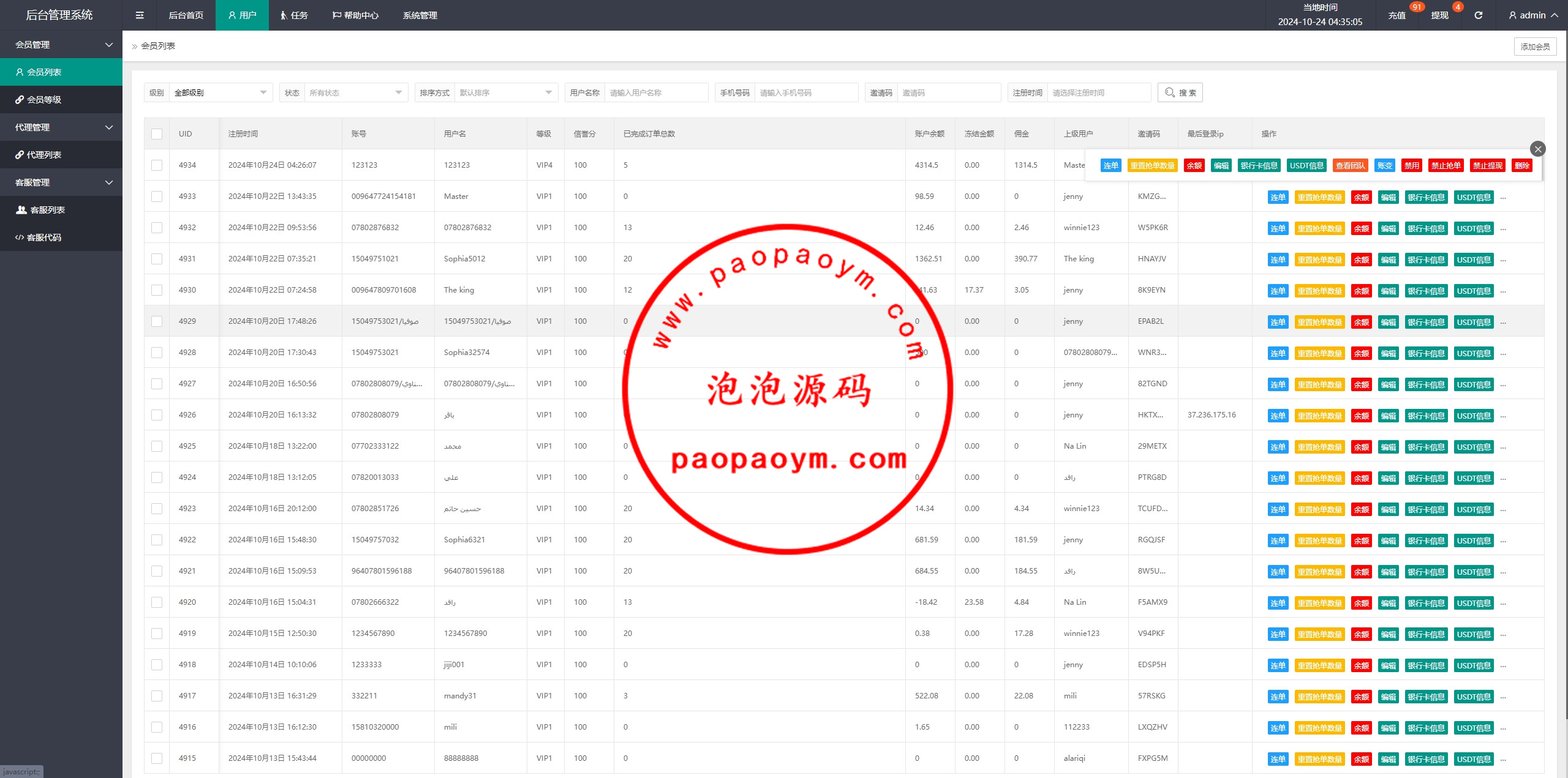Click the 用户名称 input field

655,92
